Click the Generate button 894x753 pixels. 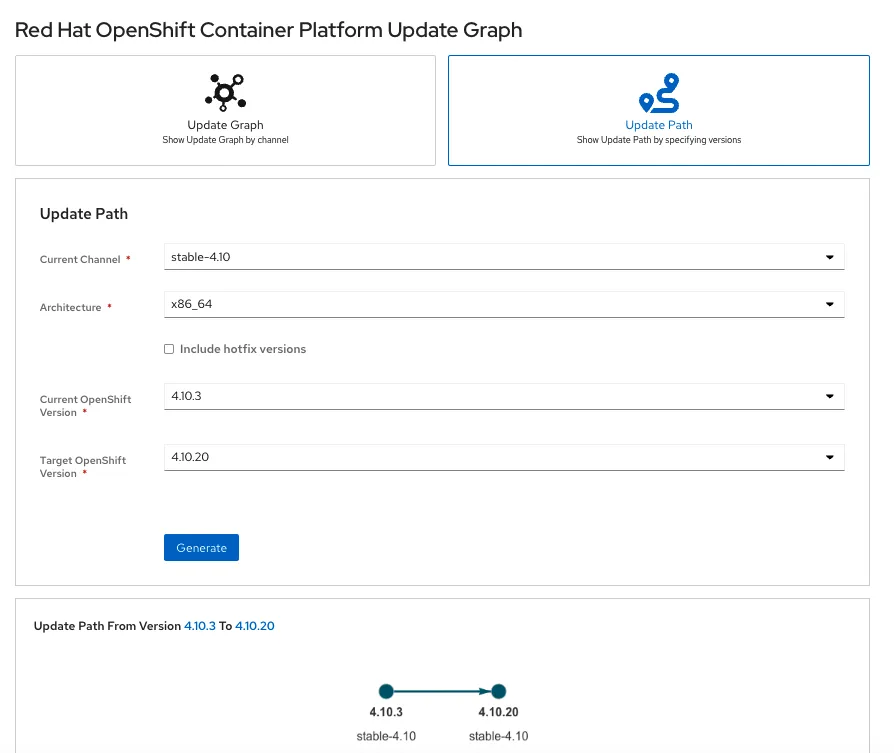[x=201, y=547]
